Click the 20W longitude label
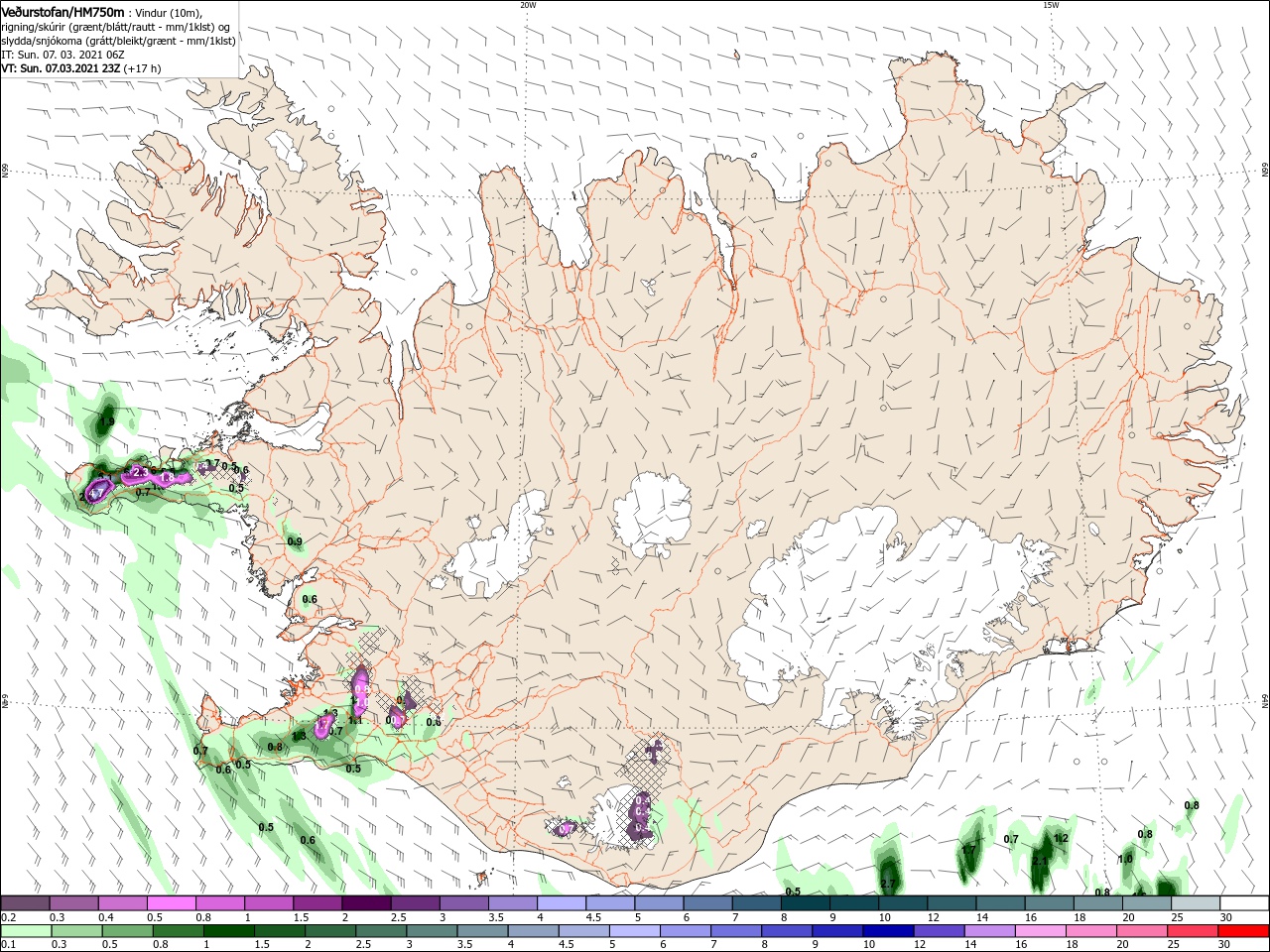 (x=528, y=5)
